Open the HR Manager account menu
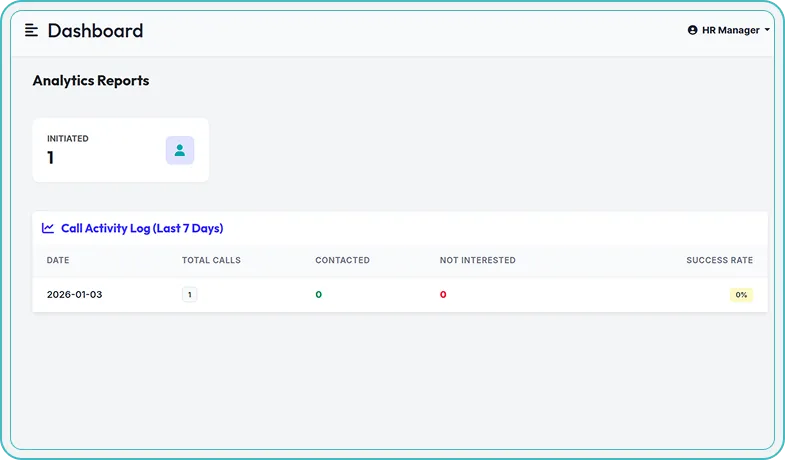 tap(731, 30)
